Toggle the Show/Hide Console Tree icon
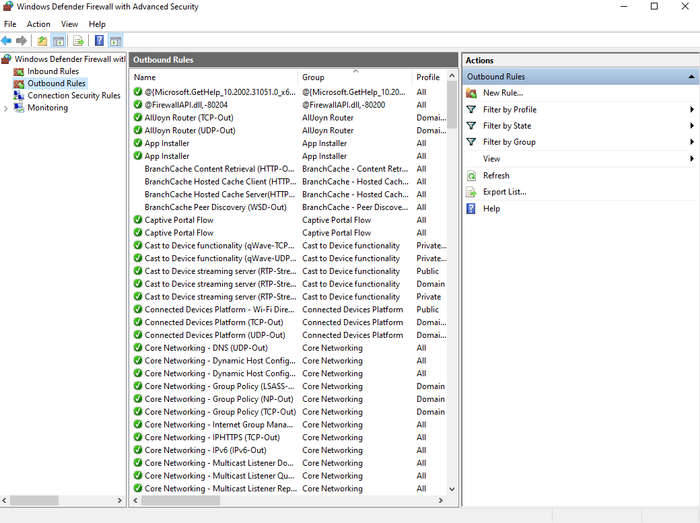The height and width of the screenshot is (523, 700). tap(58, 41)
